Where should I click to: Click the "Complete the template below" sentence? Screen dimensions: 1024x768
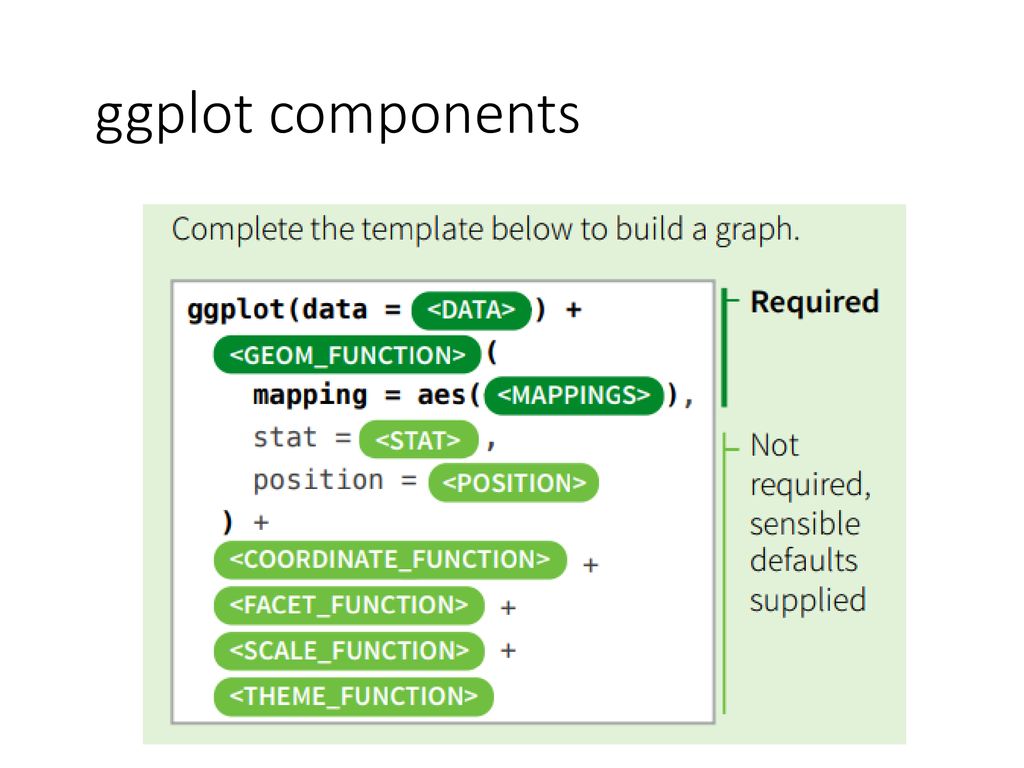pos(486,230)
